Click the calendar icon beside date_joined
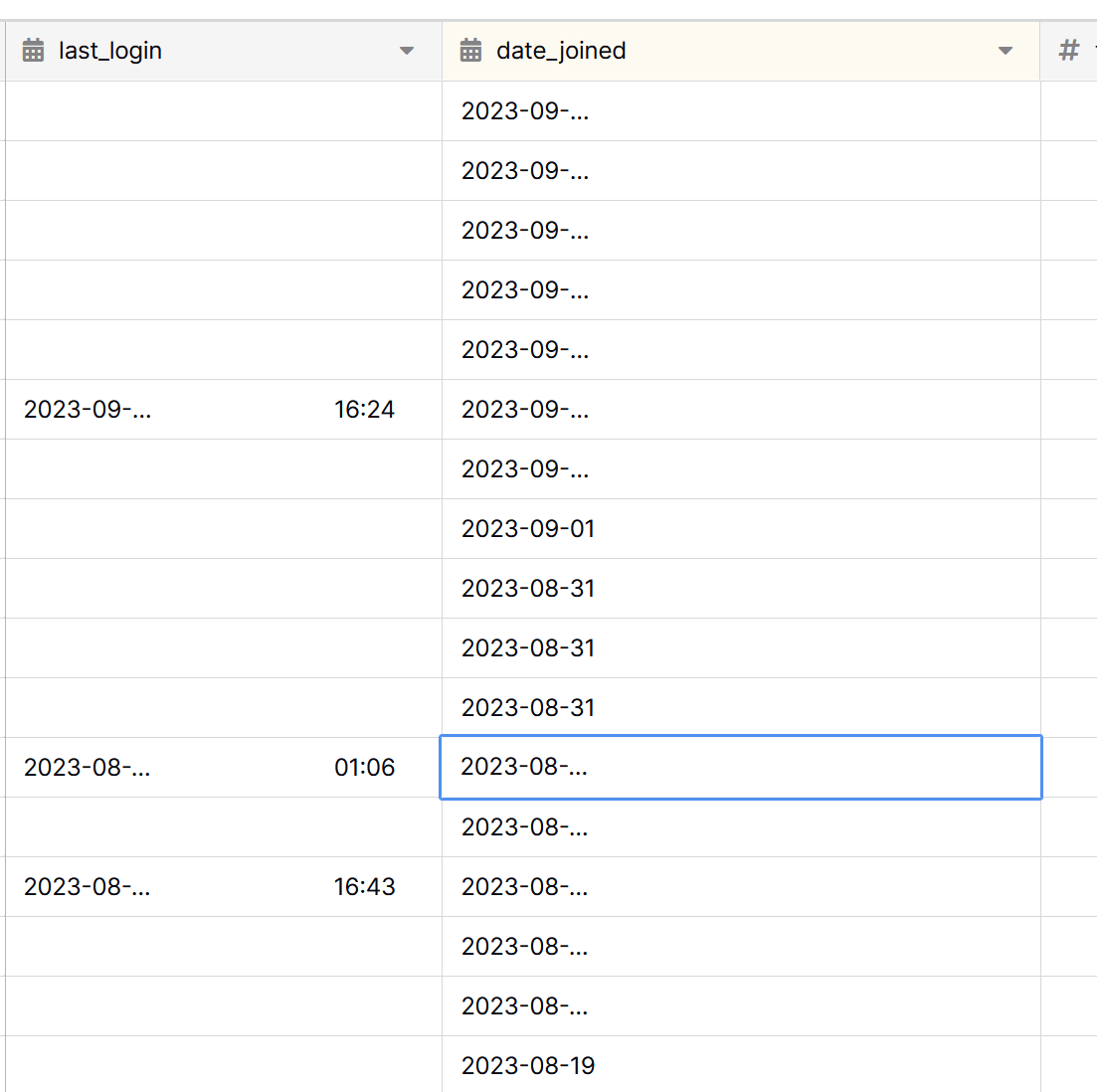Viewport: 1097px width, 1092px height. point(470,51)
